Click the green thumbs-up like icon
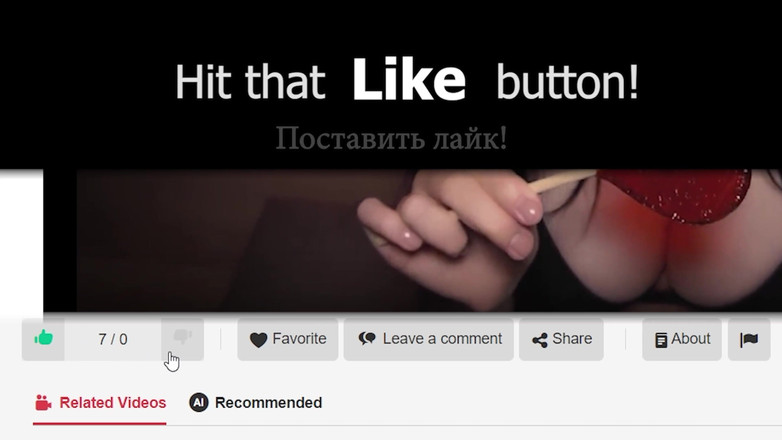Screen dimensions: 782x440 pos(43,338)
